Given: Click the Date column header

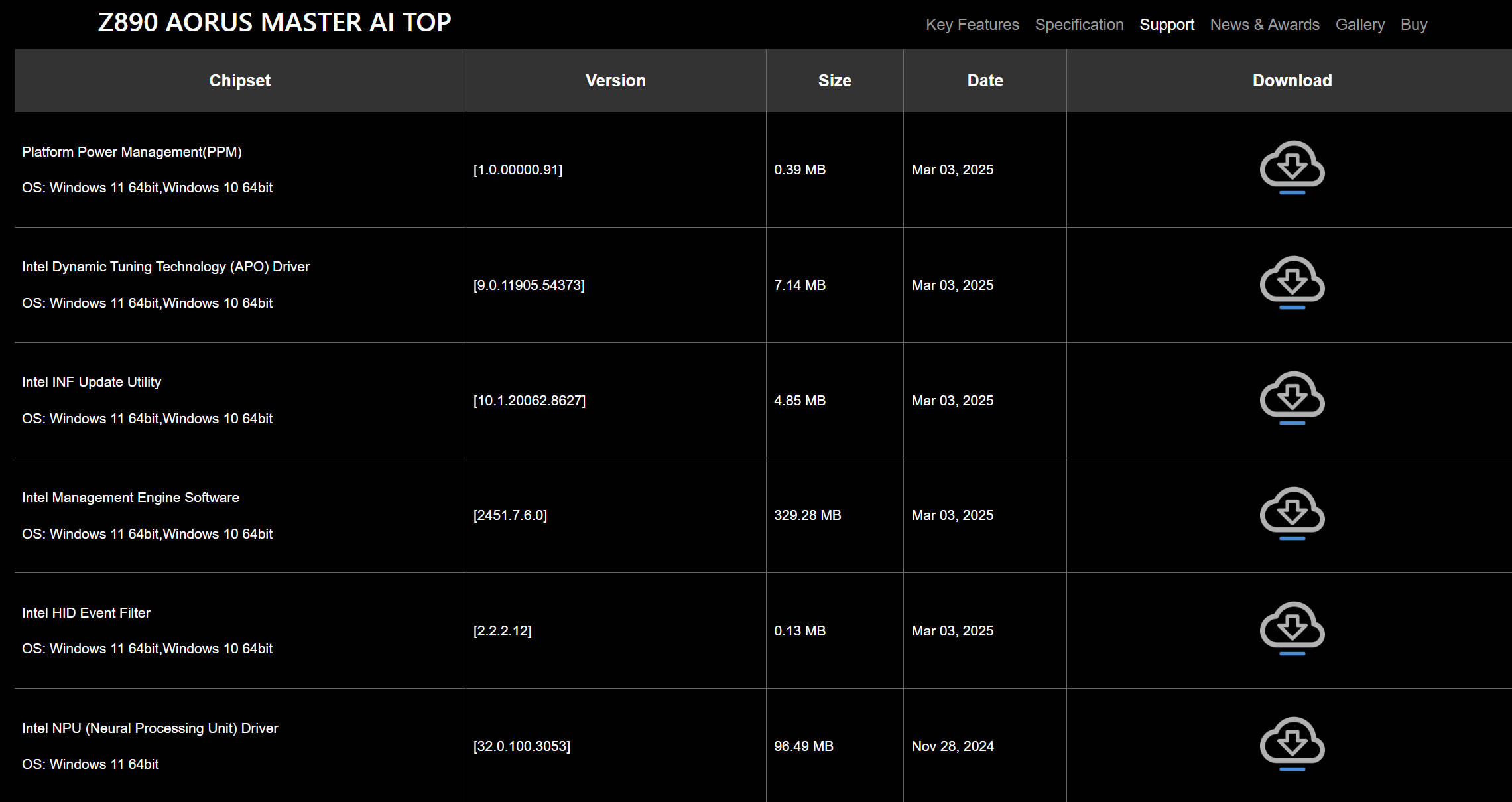Looking at the screenshot, I should coord(985,80).
